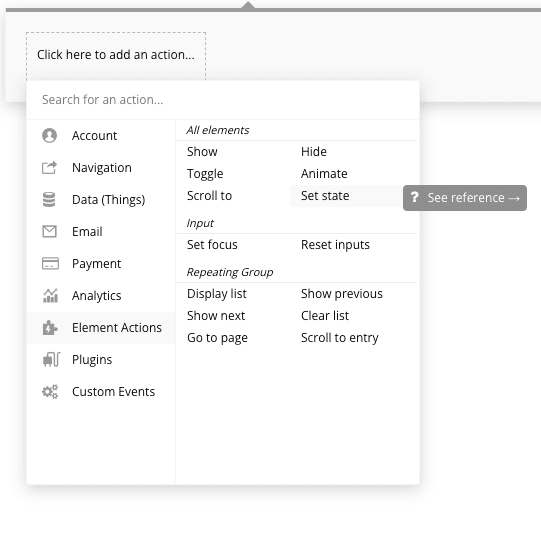Choose the Set focus input action

tap(212, 245)
